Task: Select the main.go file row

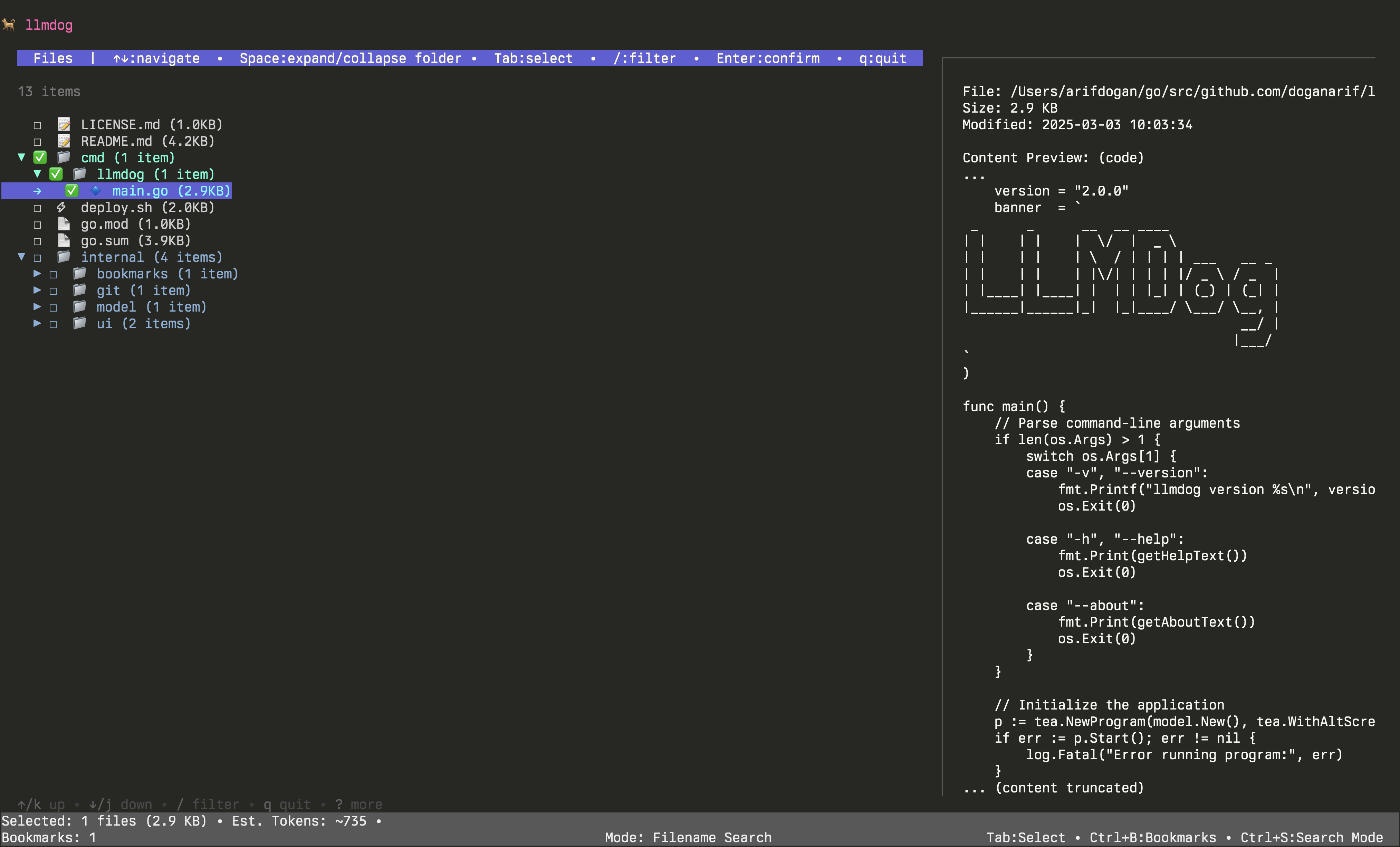Action: click(x=171, y=191)
